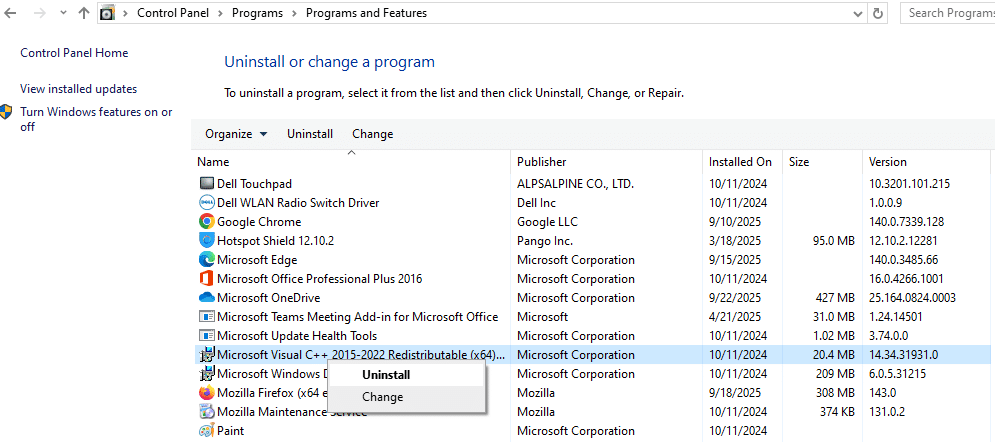The image size is (995, 442).
Task: Select the Google Chrome row name
Action: pos(259,222)
